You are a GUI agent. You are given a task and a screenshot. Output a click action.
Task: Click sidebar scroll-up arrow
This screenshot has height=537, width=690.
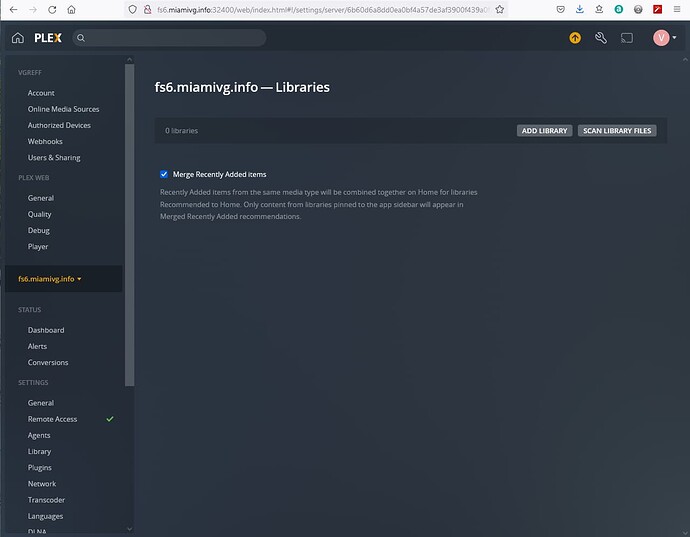click(x=129, y=59)
